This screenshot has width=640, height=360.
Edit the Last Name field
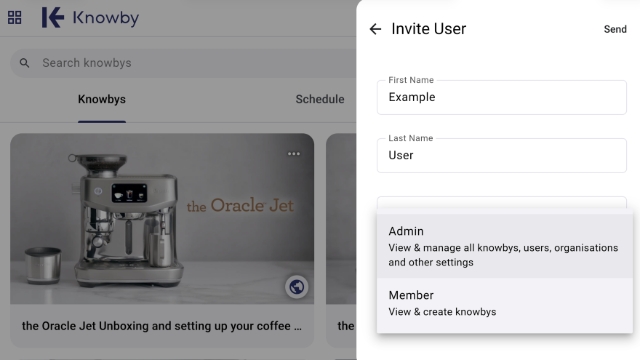[x=502, y=155]
